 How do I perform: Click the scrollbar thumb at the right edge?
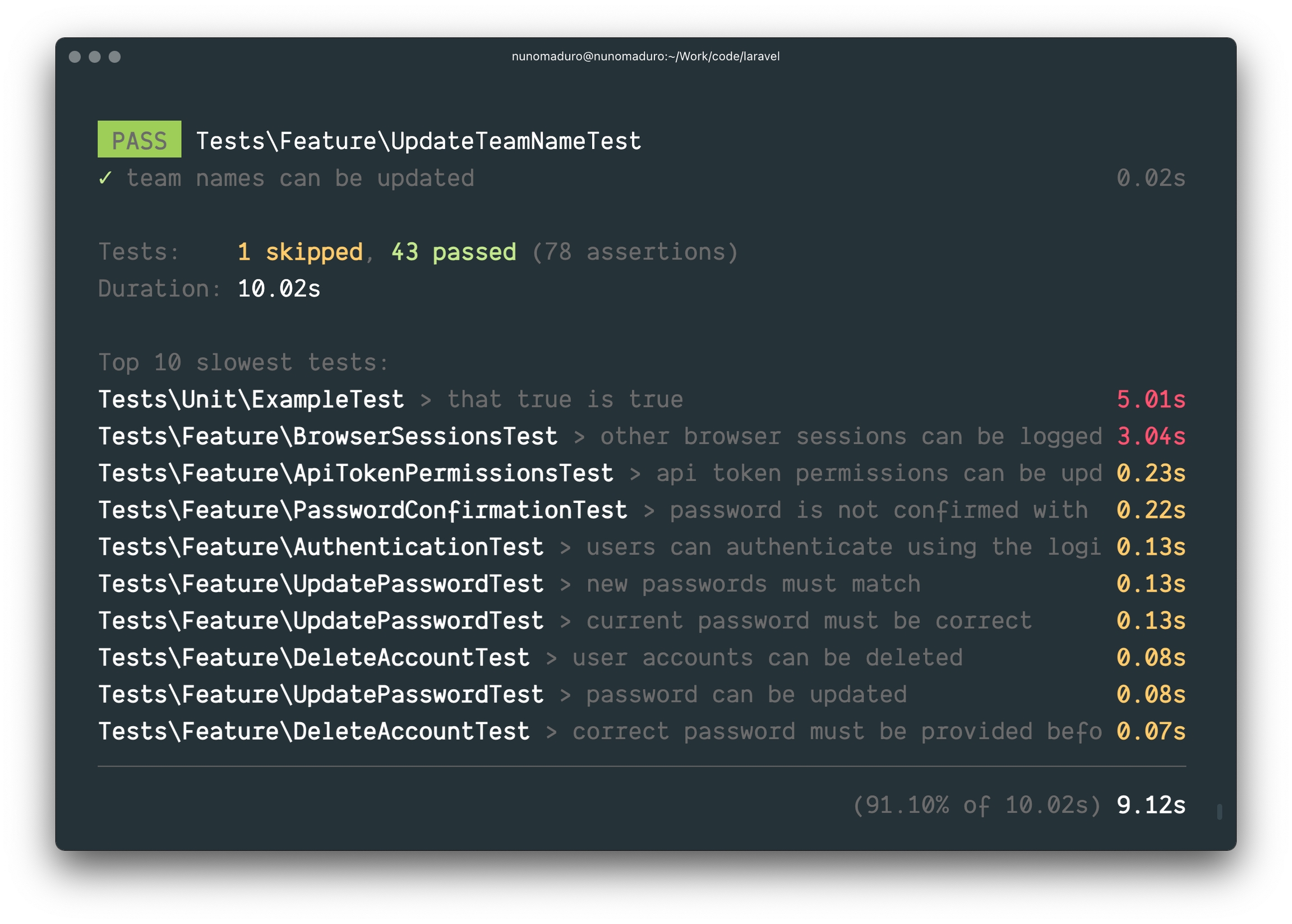tap(1219, 811)
